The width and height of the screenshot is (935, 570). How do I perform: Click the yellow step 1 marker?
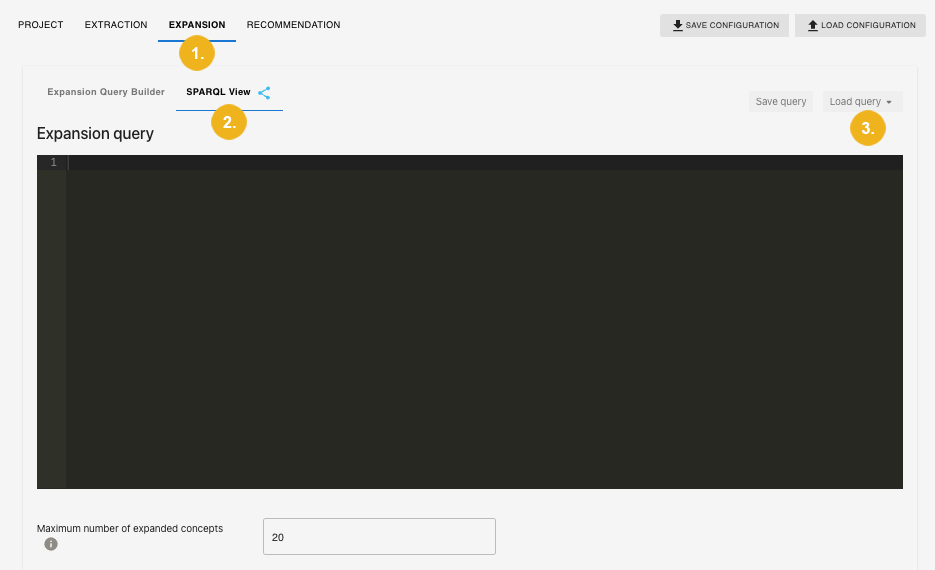click(197, 53)
